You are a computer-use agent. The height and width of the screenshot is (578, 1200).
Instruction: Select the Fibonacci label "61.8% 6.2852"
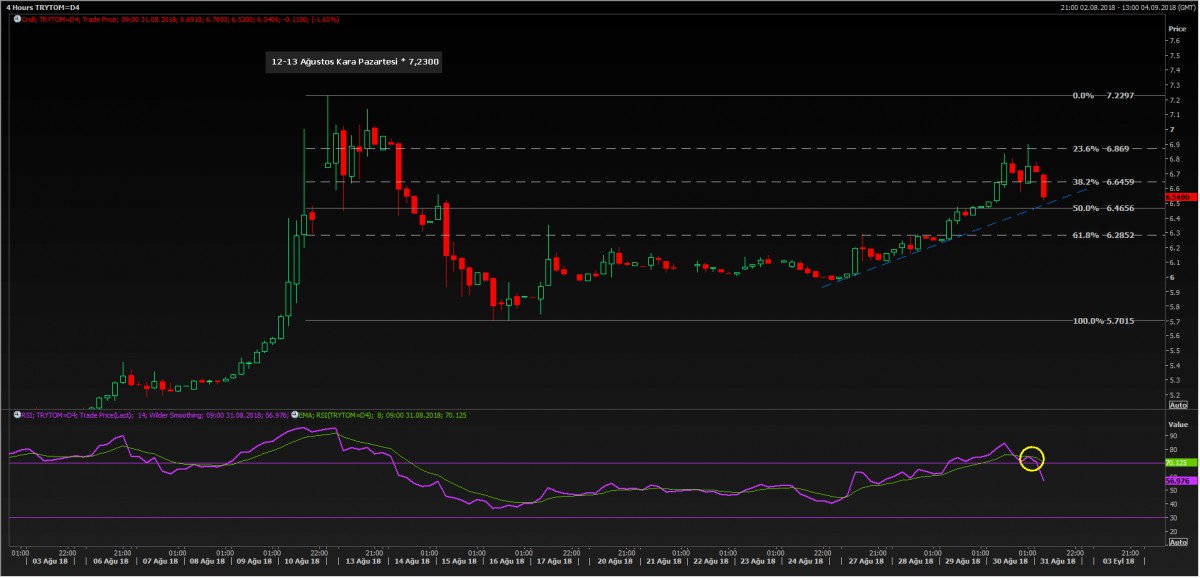pyautogui.click(x=1103, y=235)
